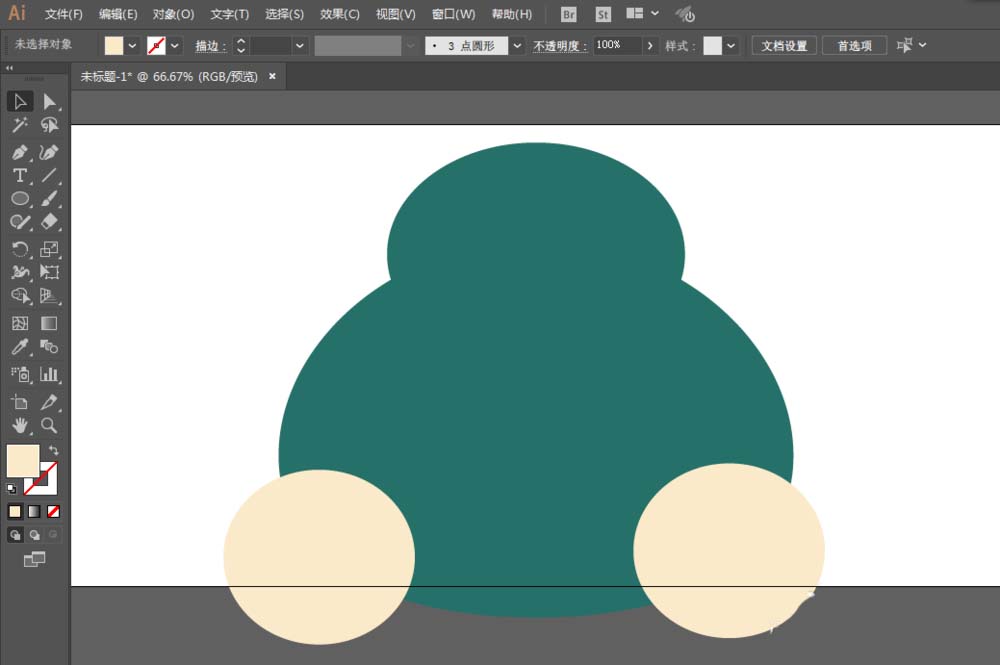This screenshot has height=665, width=1000.
Task: Select the Type tool
Action: (x=20, y=175)
